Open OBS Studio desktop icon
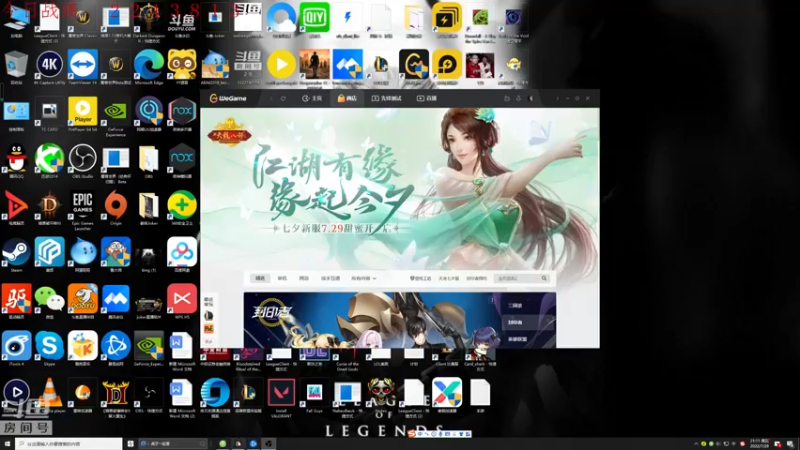This screenshot has width=800, height=450. tap(83, 161)
